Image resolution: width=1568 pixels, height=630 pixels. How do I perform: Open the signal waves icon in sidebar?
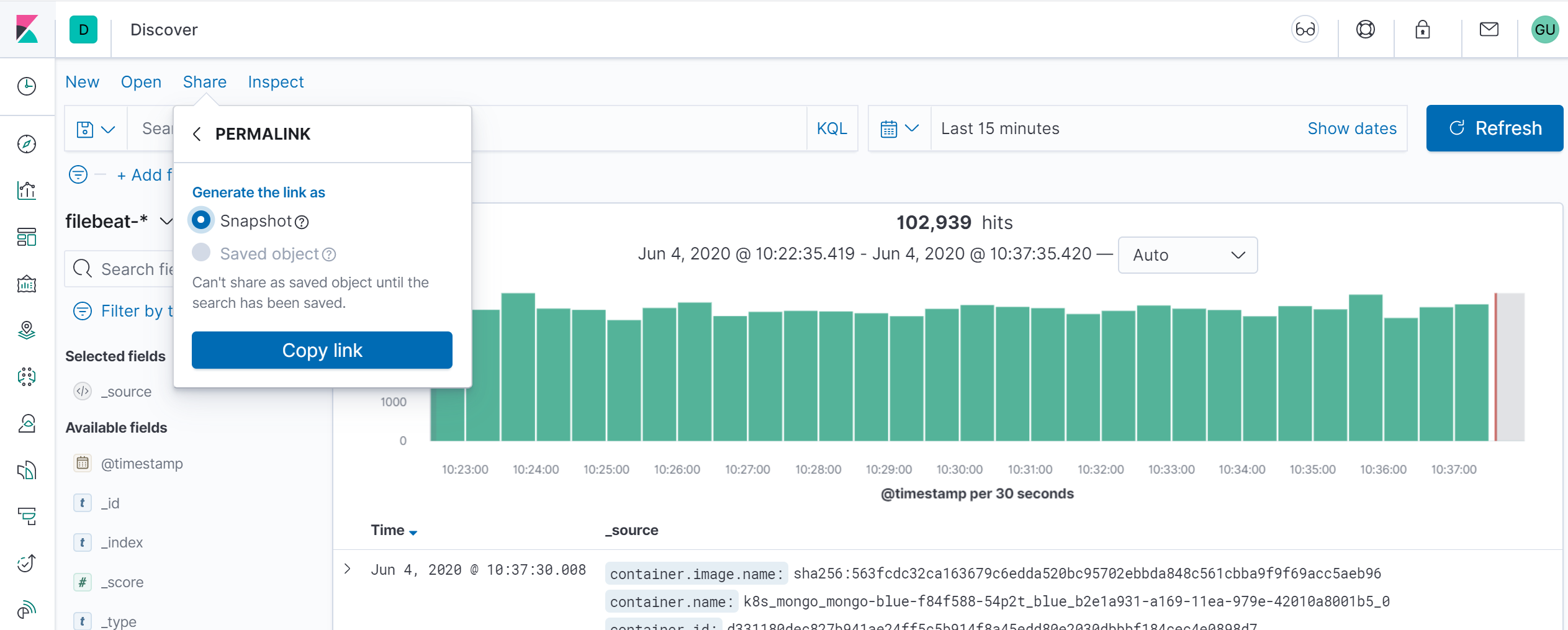tap(27, 610)
